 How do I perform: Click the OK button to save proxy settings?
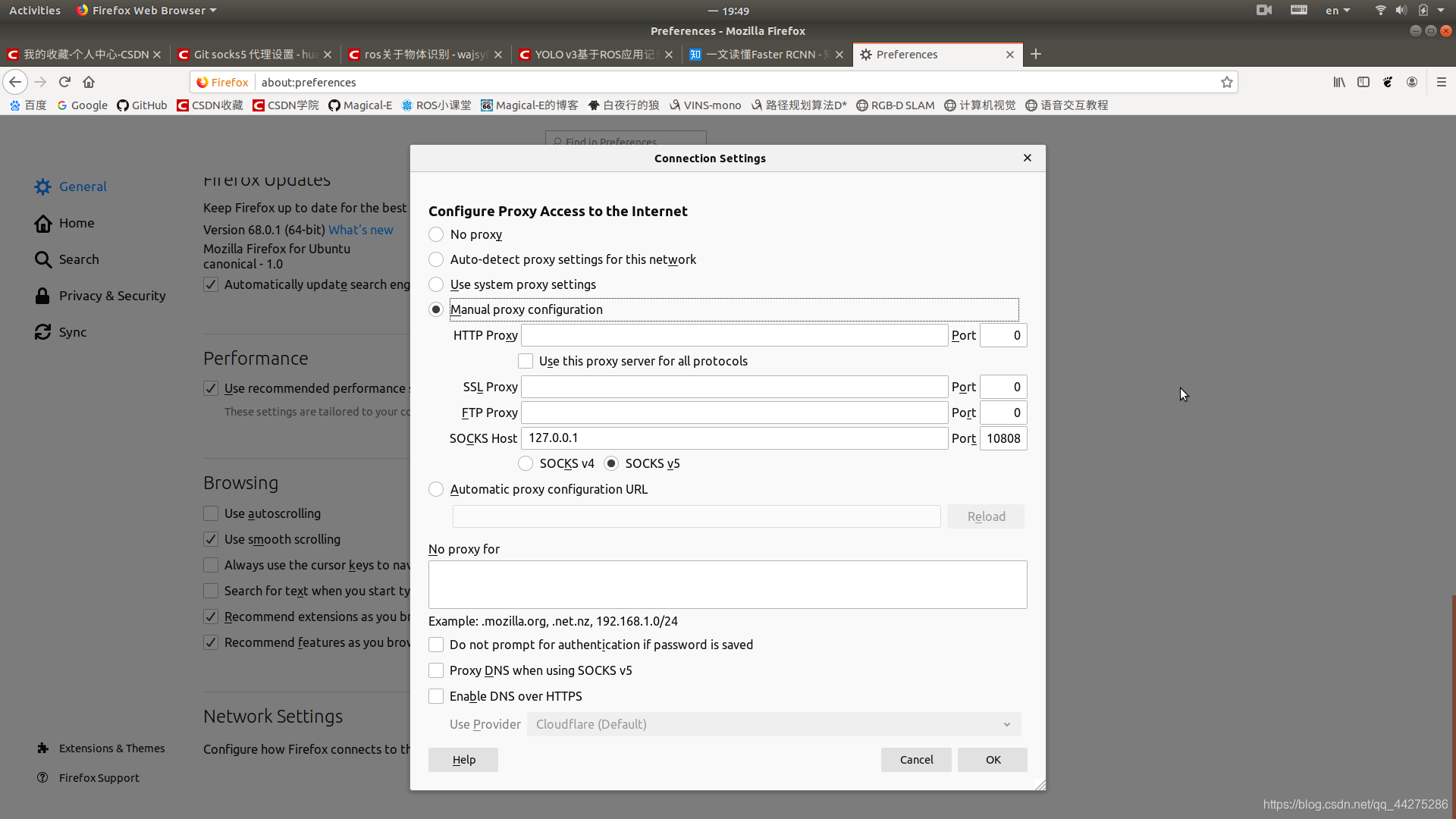[993, 759]
